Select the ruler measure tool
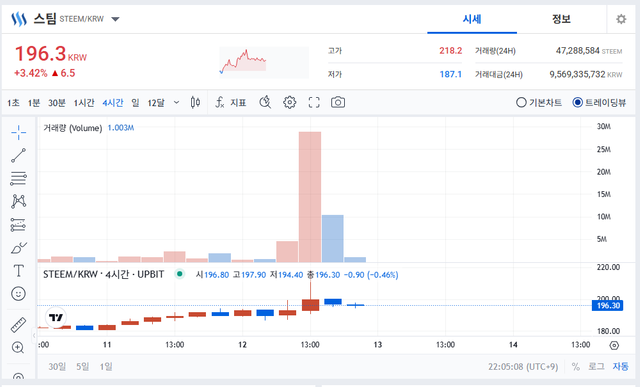 coord(18,325)
